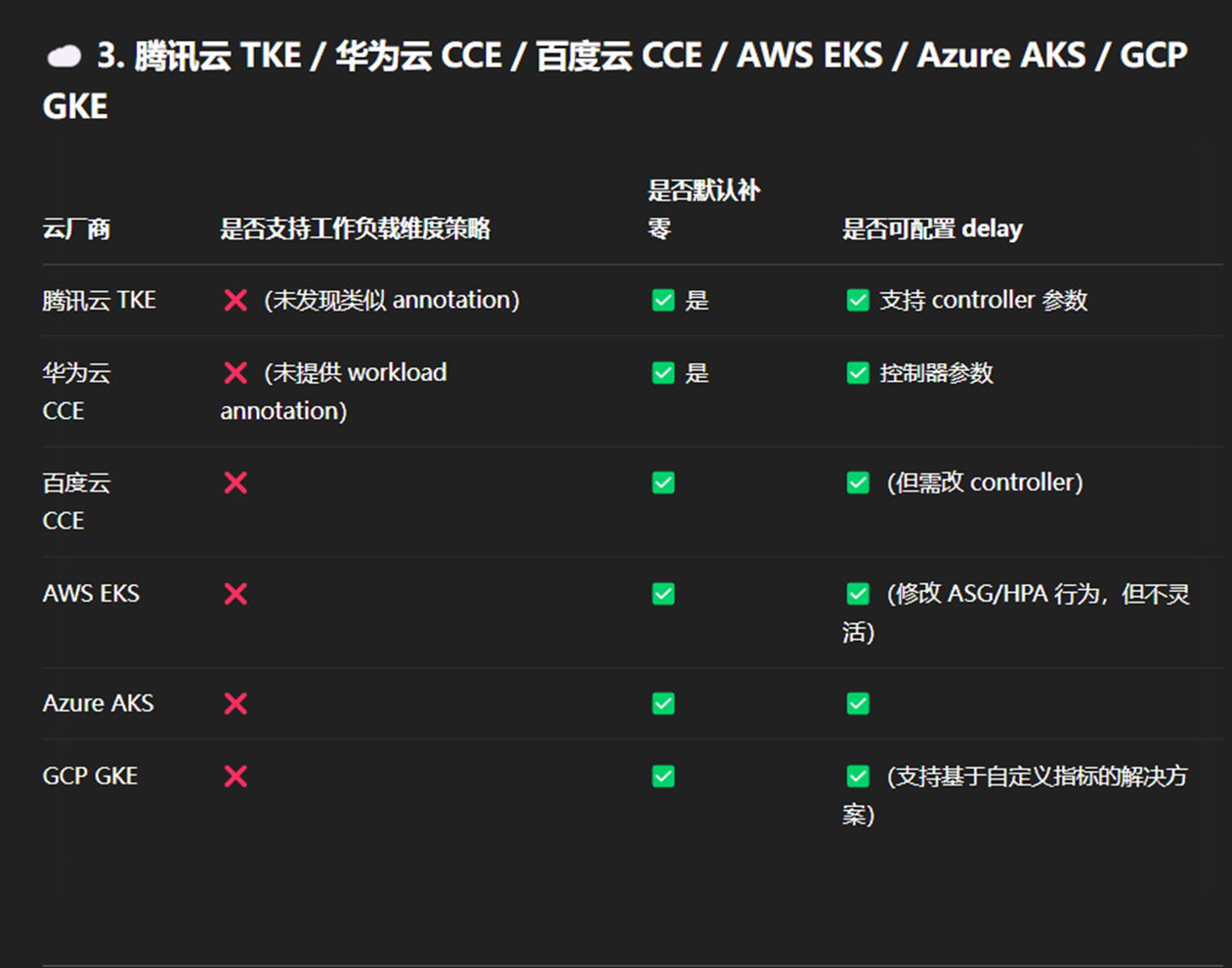Click the GCP GKE row label
1232x968 pixels.
[x=90, y=777]
